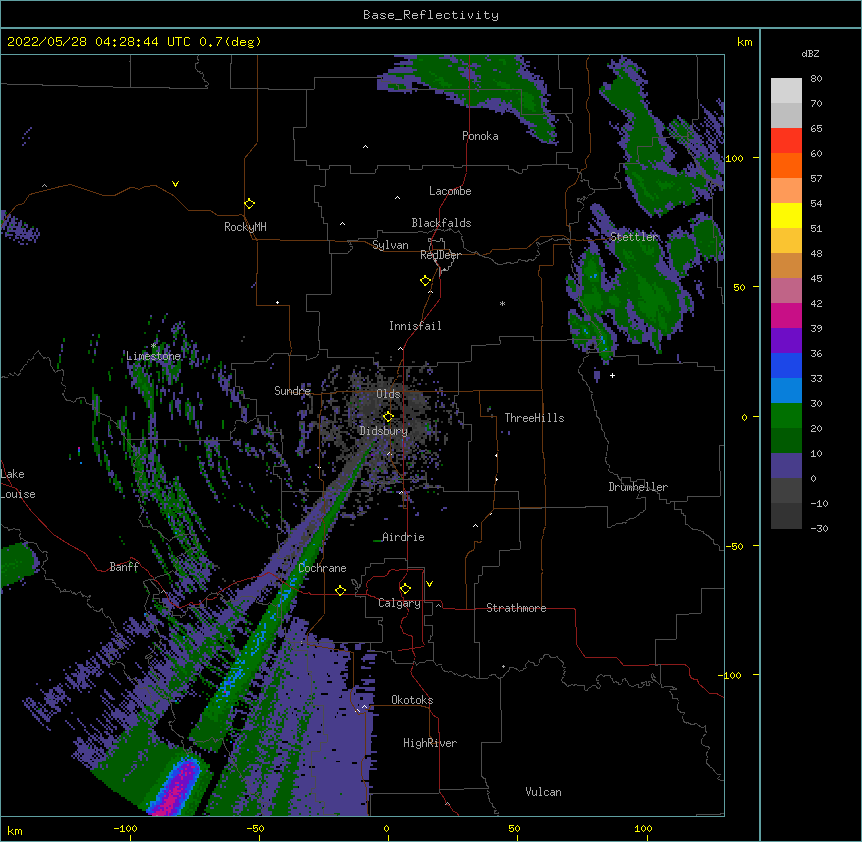Click the Innisfail city label
862x842 pixels.
[415, 326]
